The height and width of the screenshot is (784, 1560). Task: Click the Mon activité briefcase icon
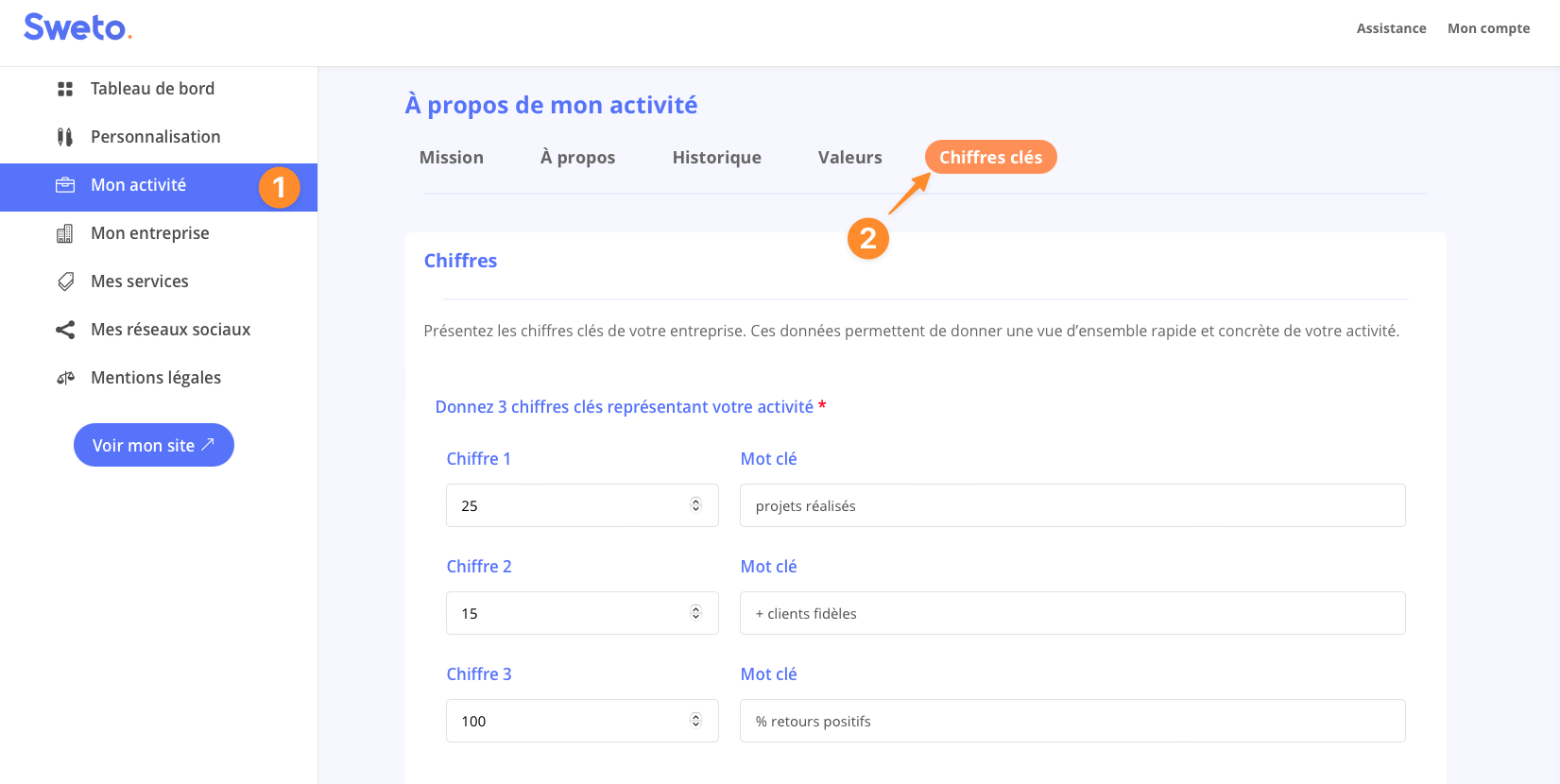pyautogui.click(x=65, y=185)
